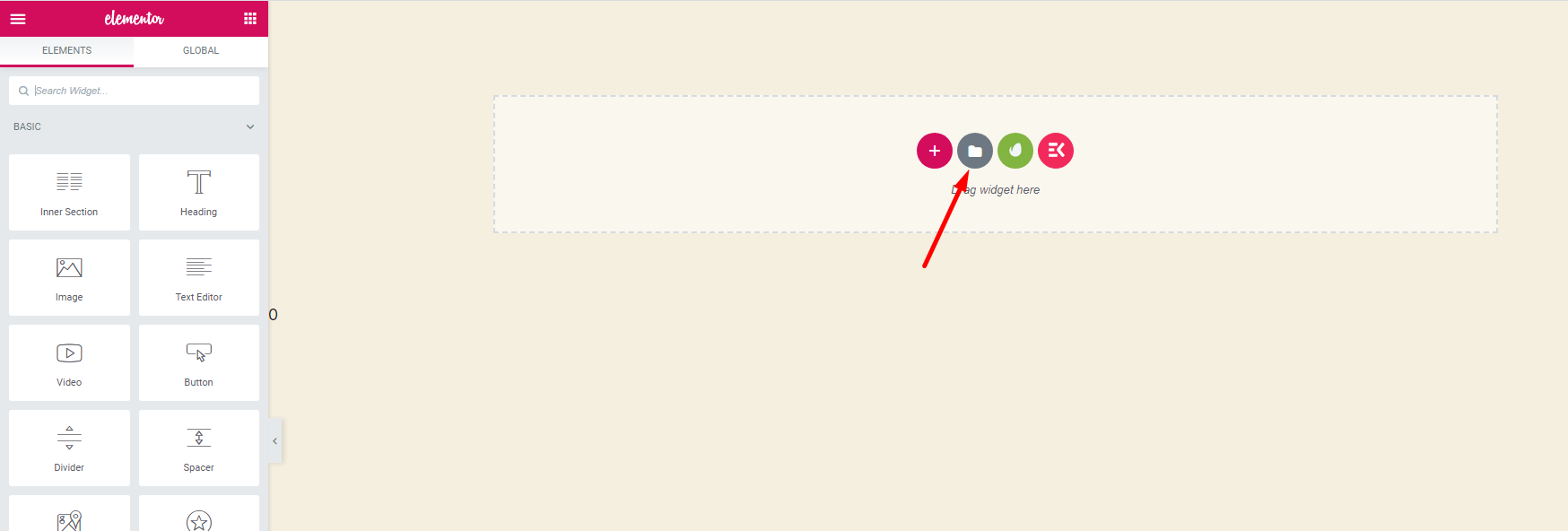Open the widgets grid icon
Screen dimensions: 1568x531
click(x=250, y=18)
